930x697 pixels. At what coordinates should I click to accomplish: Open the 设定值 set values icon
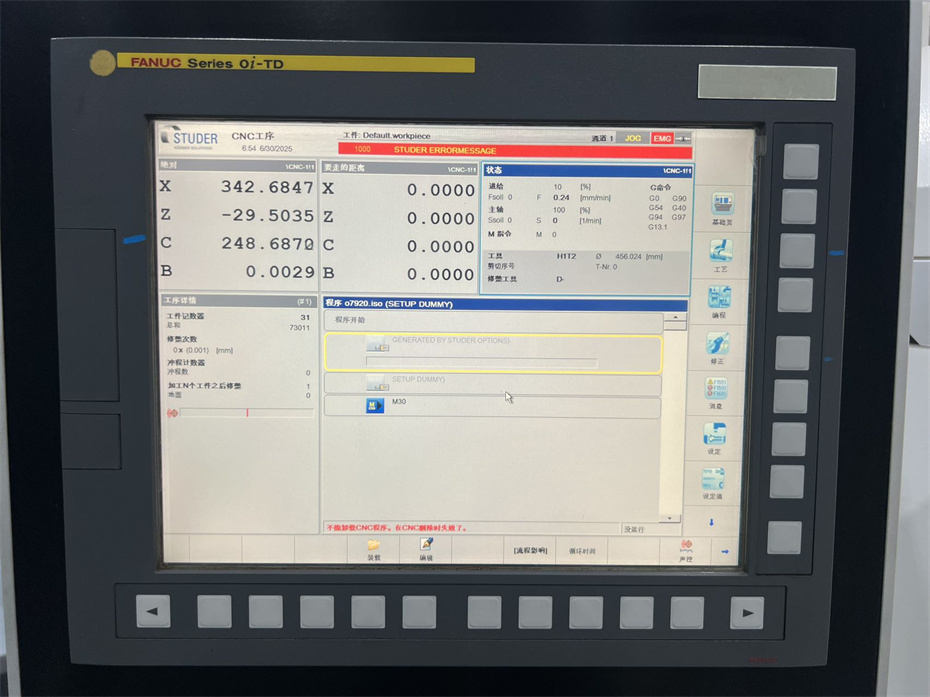(x=712, y=481)
